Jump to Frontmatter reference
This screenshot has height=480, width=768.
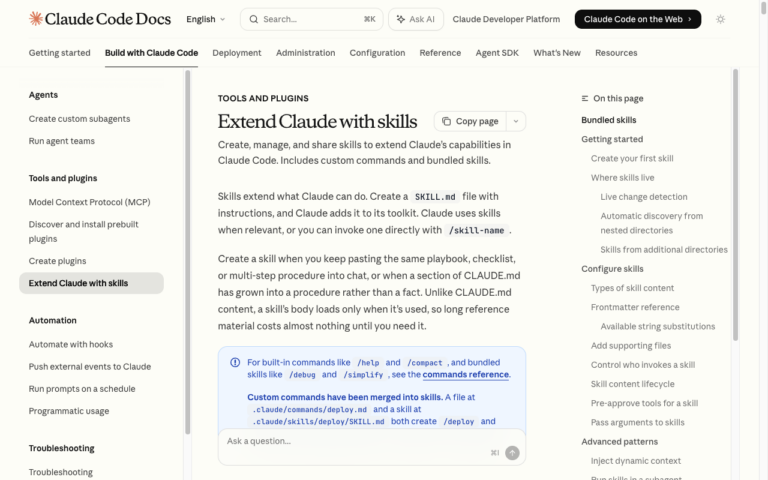point(635,307)
